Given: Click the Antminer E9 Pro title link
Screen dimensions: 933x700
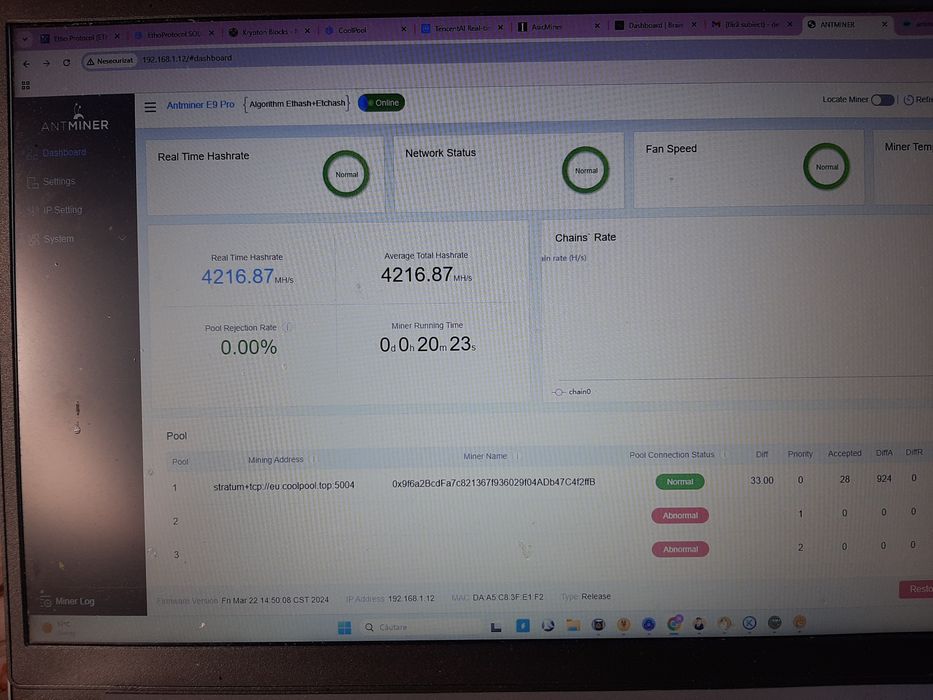Looking at the screenshot, I should click(201, 105).
